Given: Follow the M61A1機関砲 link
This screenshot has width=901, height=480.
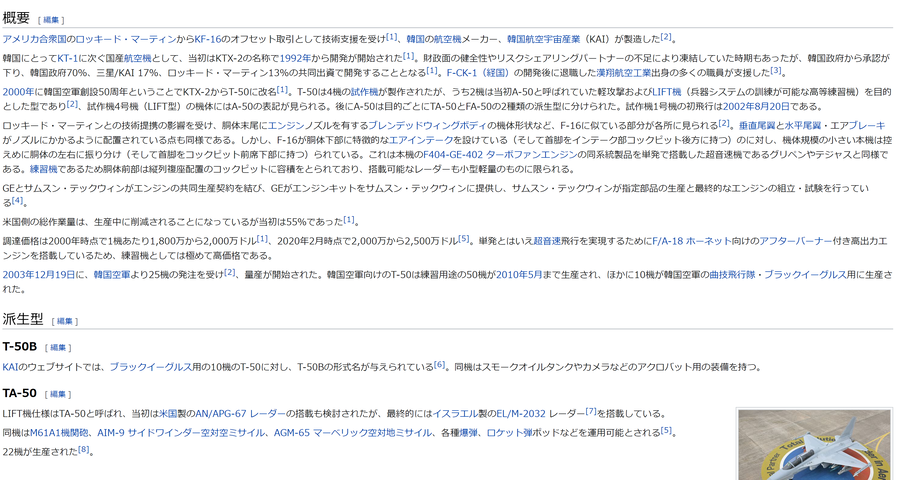Looking at the screenshot, I should pyautogui.click(x=59, y=433).
